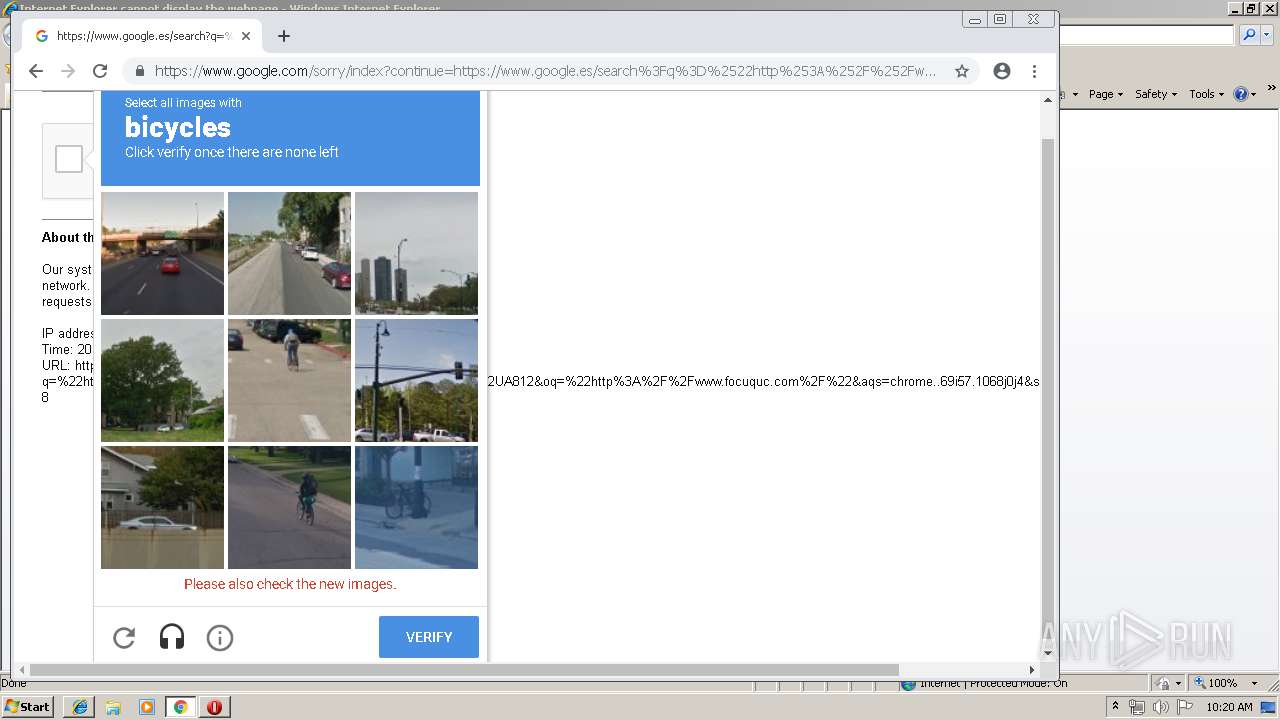
Task: Bookmark this page with the star
Action: 962,71
